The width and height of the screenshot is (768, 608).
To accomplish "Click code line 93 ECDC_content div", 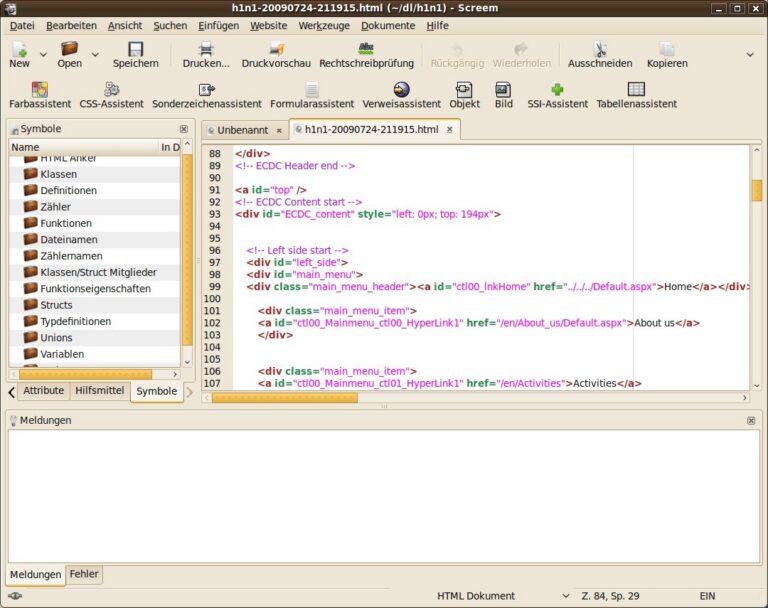I will point(367,214).
